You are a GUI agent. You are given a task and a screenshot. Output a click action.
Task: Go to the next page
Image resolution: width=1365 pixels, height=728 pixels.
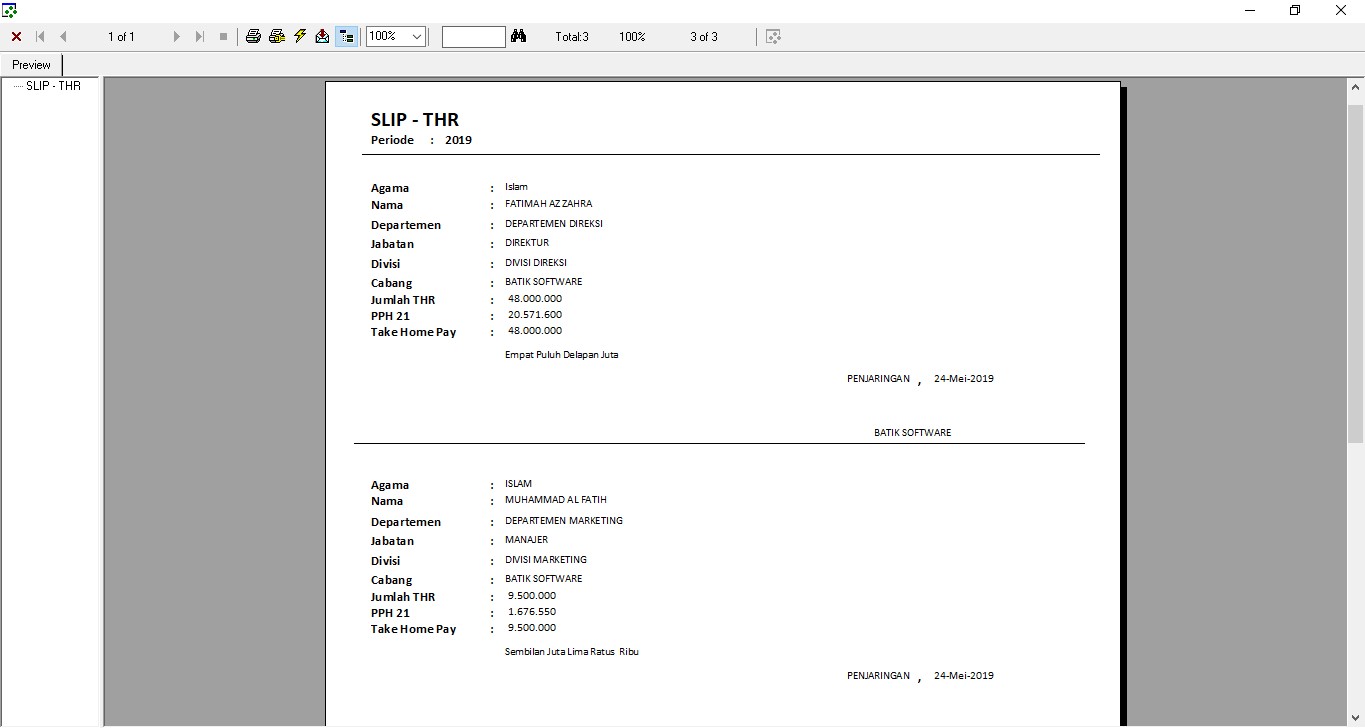(x=177, y=37)
